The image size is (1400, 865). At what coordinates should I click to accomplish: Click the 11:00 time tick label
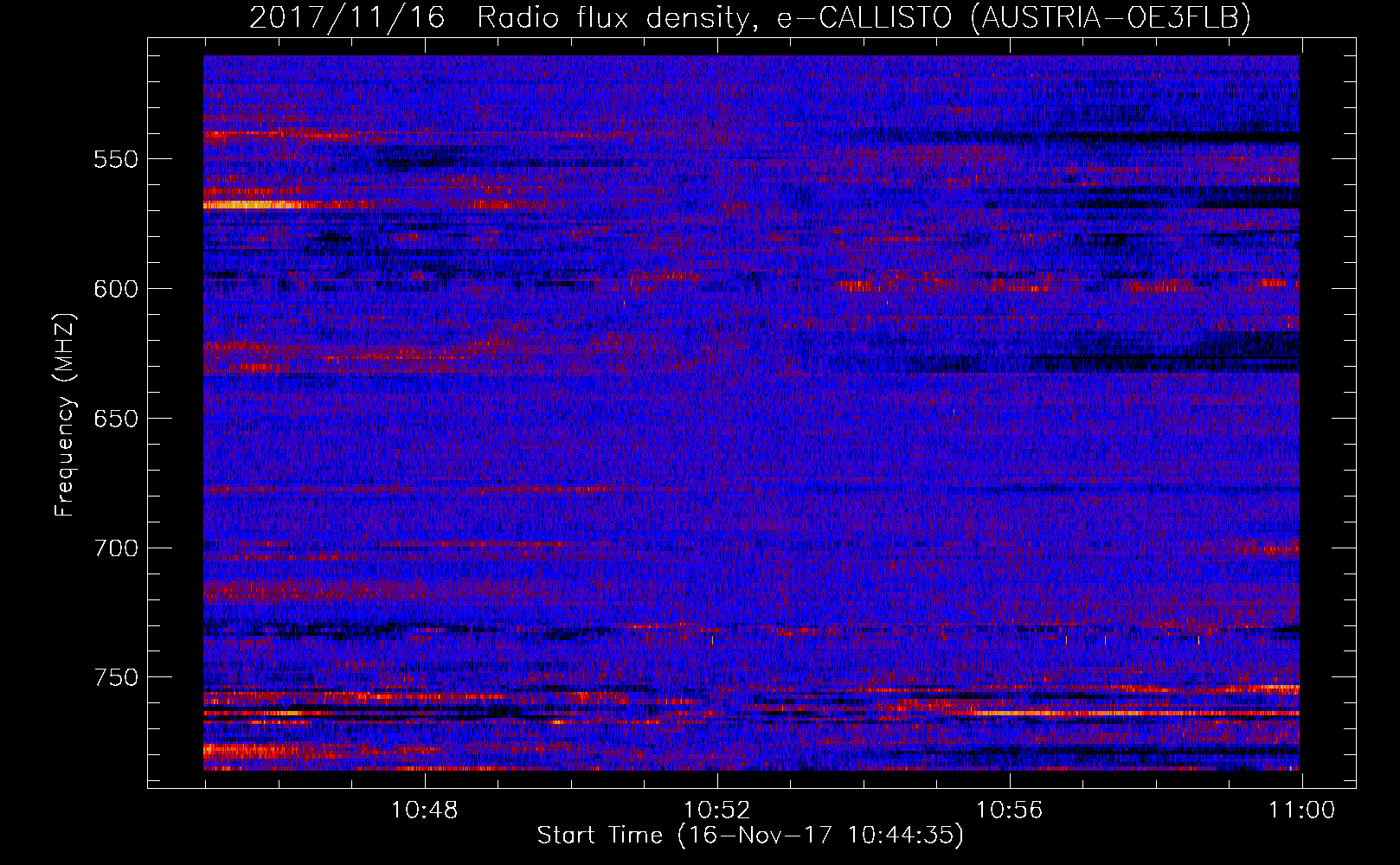click(x=1302, y=811)
